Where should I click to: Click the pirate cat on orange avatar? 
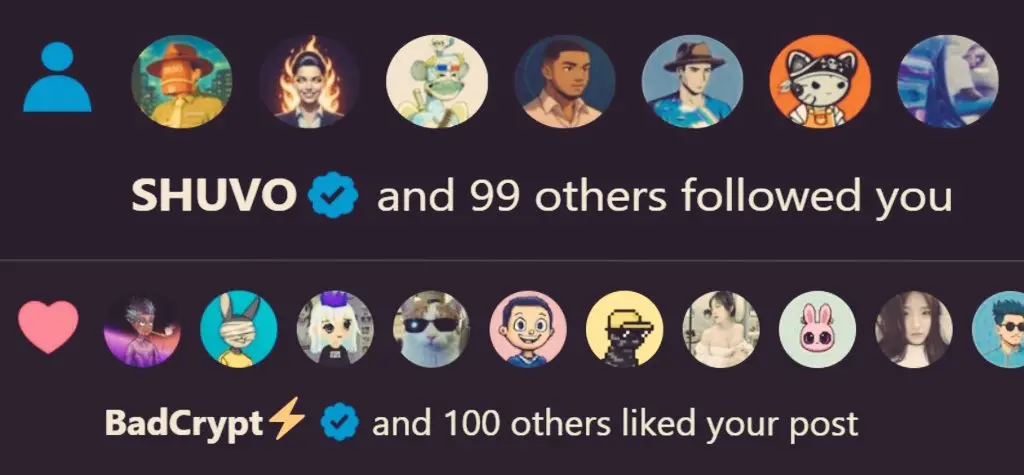(820, 81)
